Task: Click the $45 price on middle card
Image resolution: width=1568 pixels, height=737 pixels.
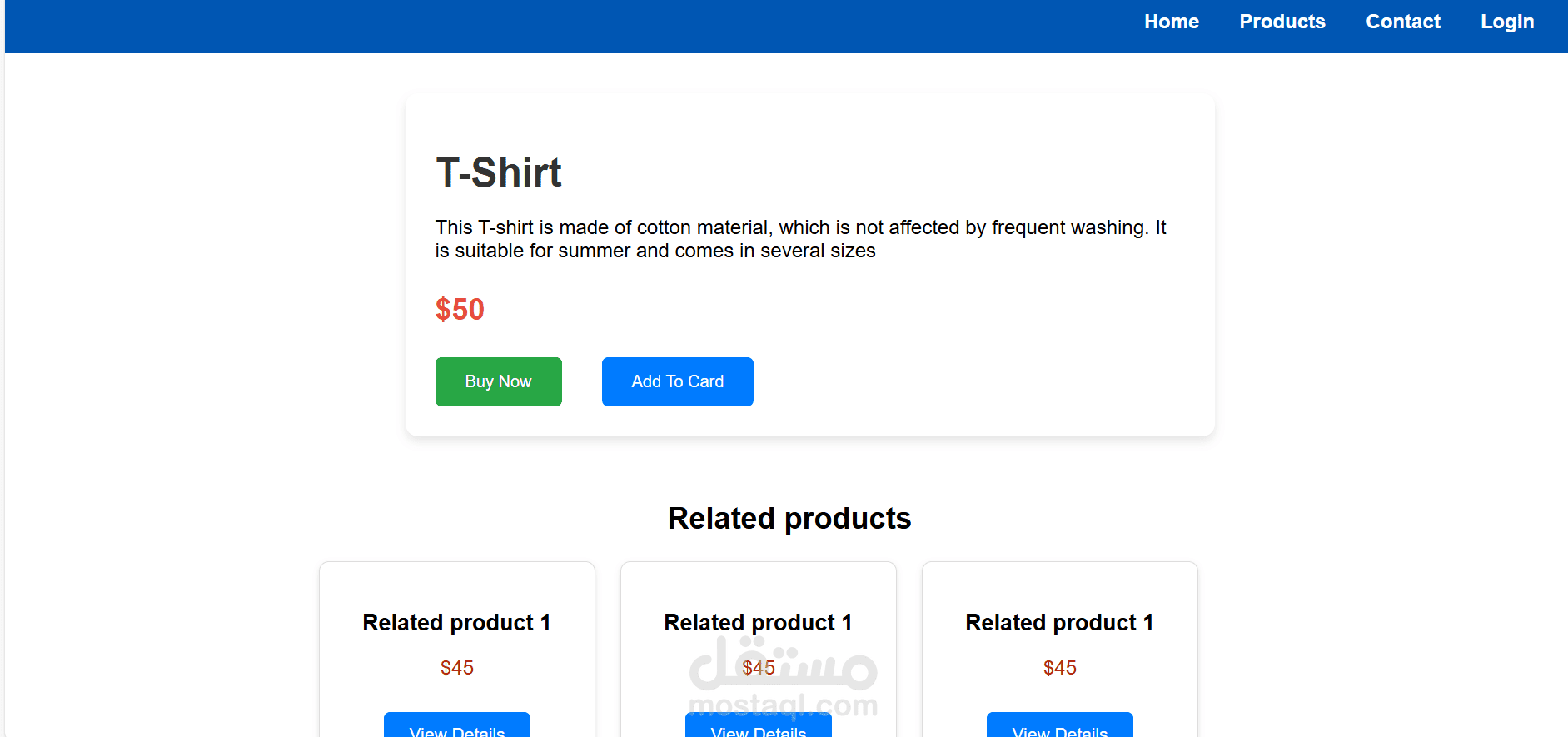Action: (x=758, y=668)
